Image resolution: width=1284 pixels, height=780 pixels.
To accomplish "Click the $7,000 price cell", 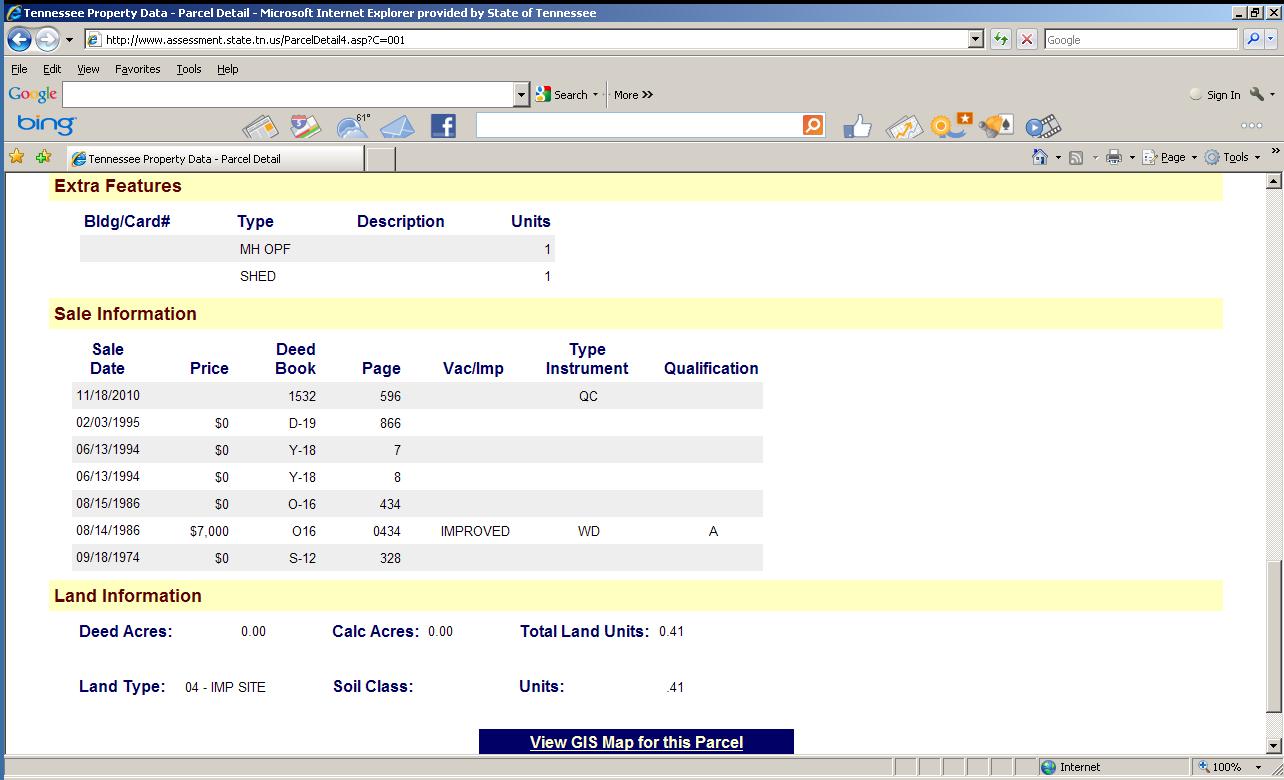I will coord(209,531).
